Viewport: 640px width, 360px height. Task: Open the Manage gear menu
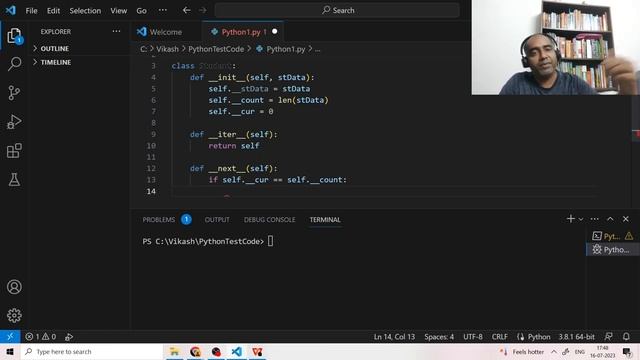point(14,315)
